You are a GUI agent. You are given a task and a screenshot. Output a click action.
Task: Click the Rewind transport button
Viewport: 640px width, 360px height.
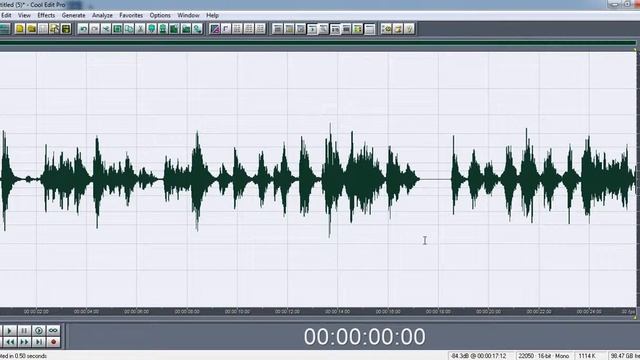tap(10, 342)
